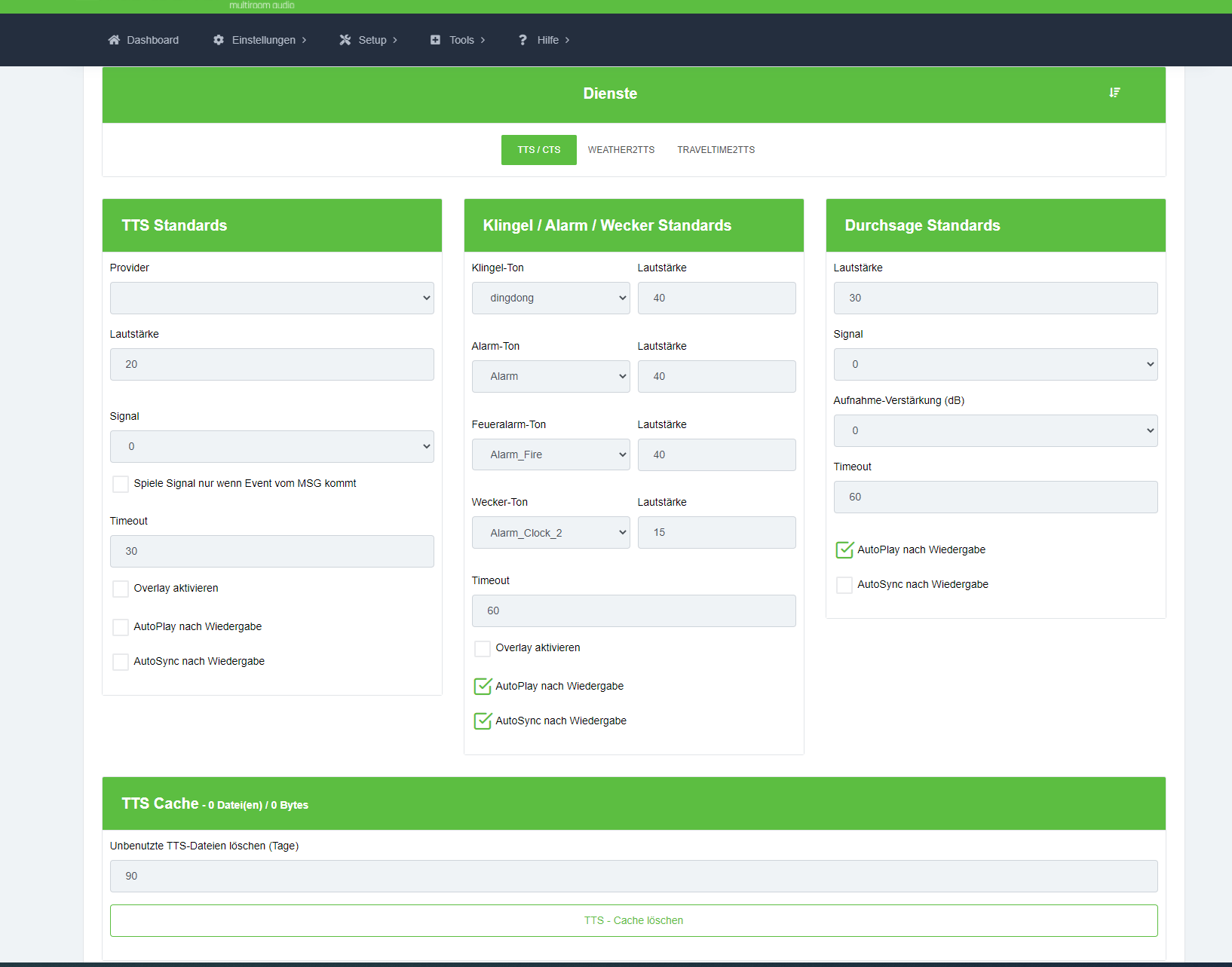Open the TTS Provider dropdown
This screenshot has width=1232, height=967.
(x=272, y=298)
